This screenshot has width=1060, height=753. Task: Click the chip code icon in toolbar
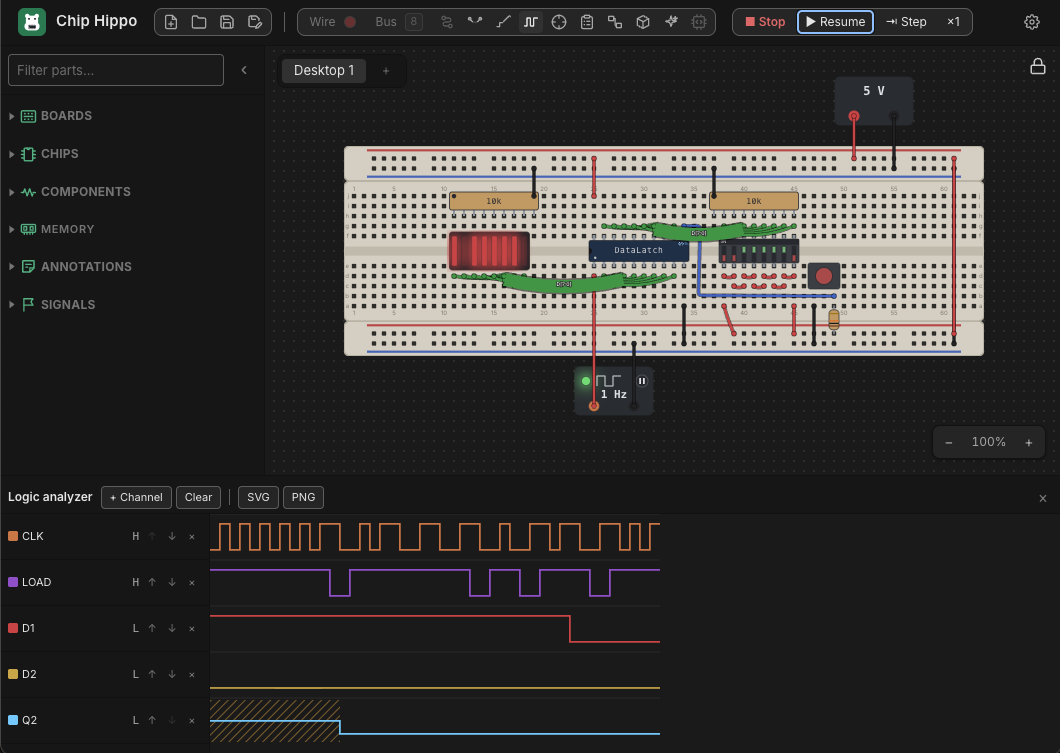point(699,22)
